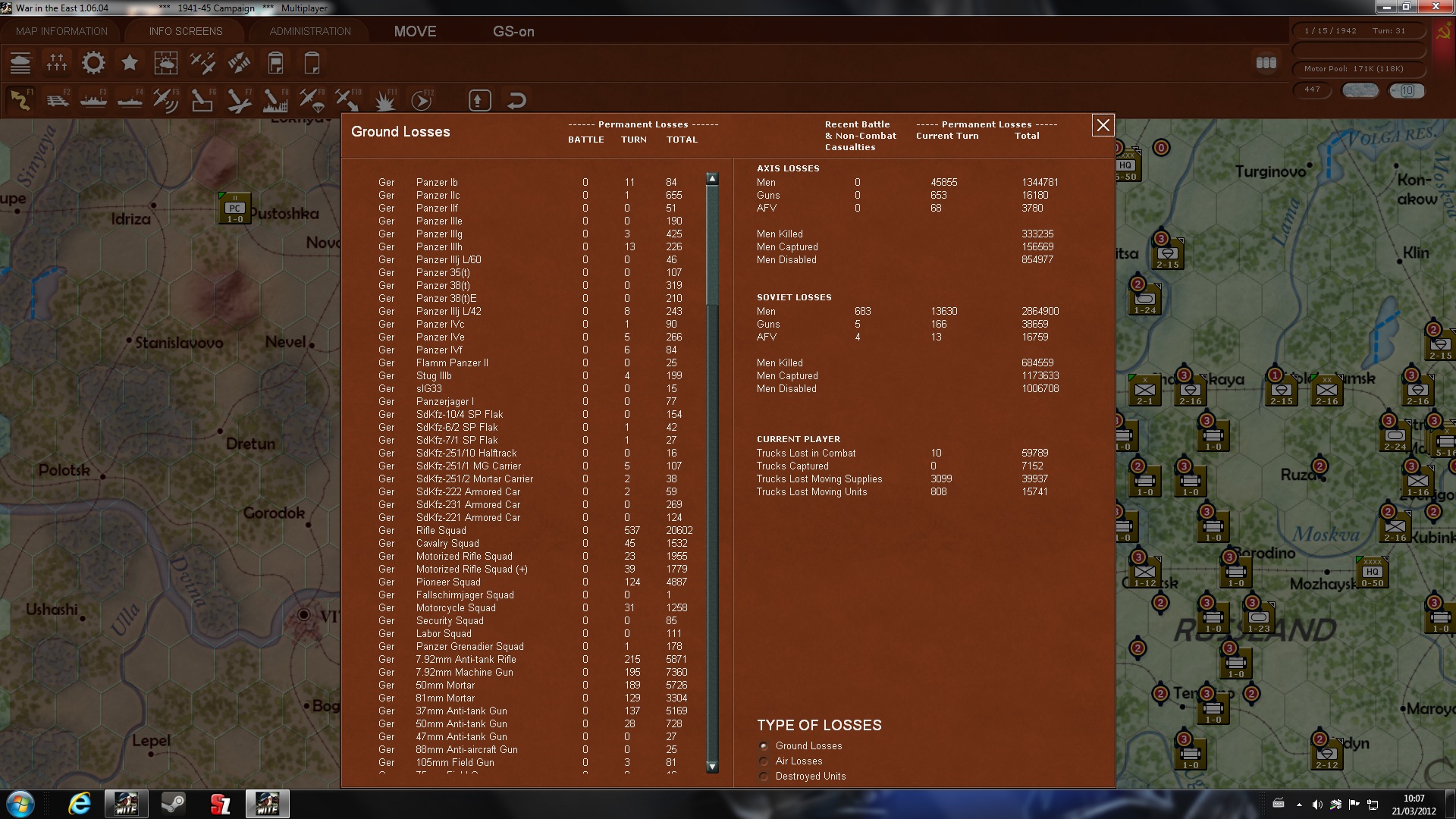Click the star victory screen icon
1456x819 pixels.
(x=130, y=63)
